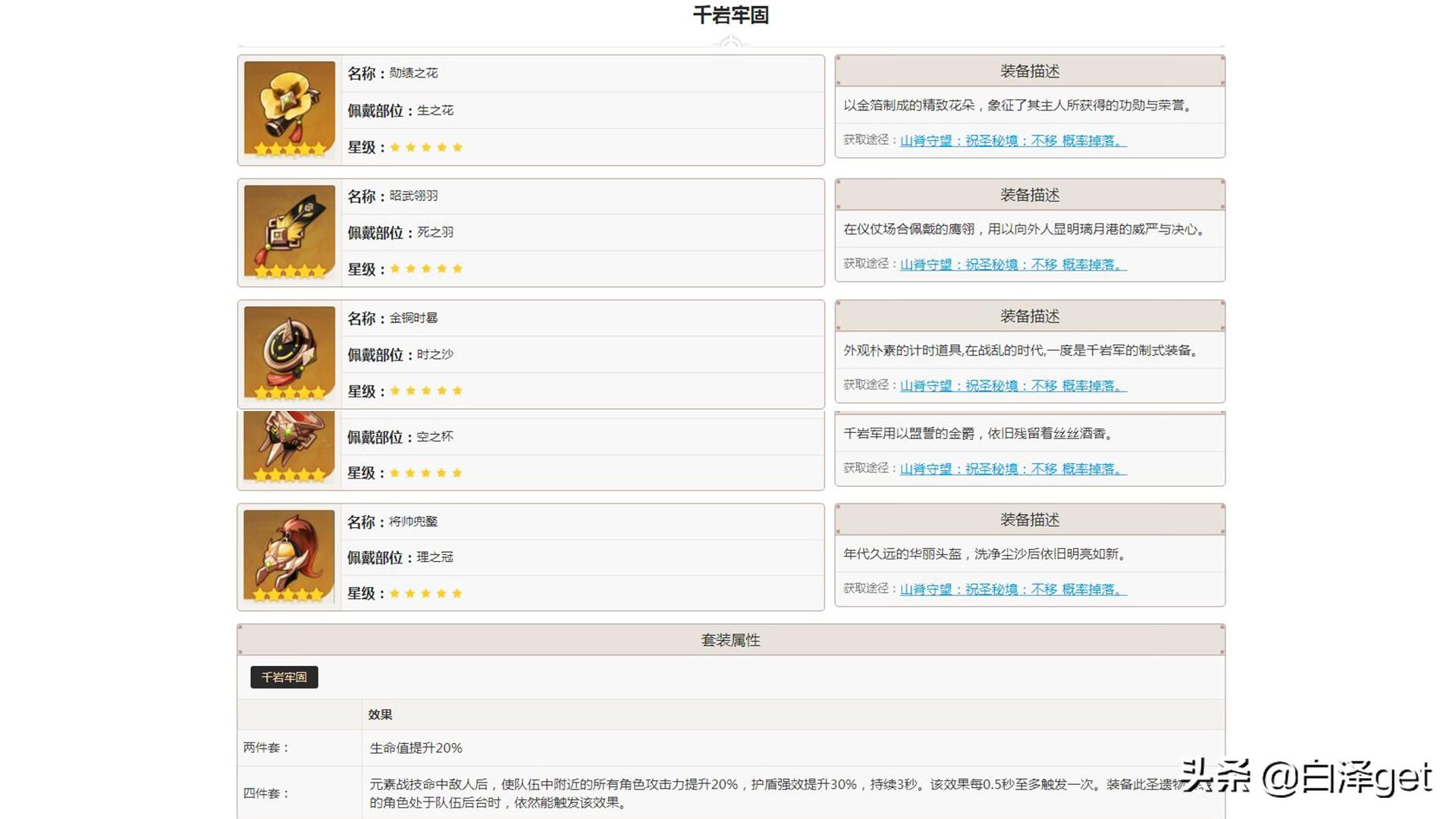Open the goblet's 山脊守望 drop source link
Screen dimensions: 1456x819
[1012, 469]
